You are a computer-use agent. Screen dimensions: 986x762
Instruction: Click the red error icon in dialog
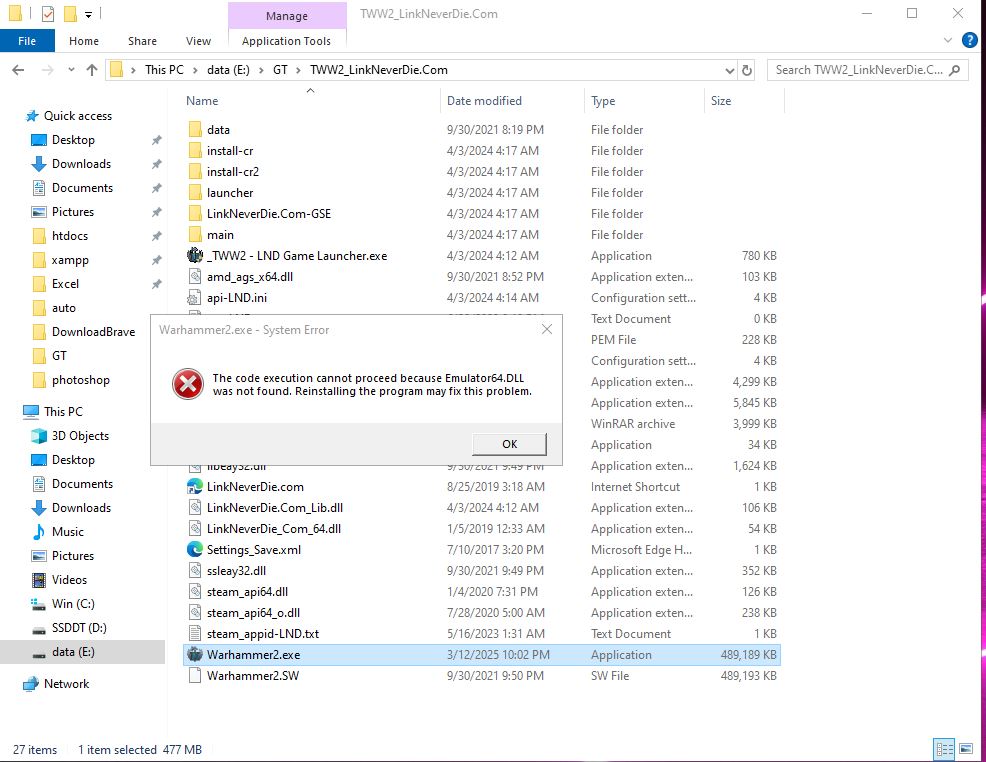pos(187,384)
